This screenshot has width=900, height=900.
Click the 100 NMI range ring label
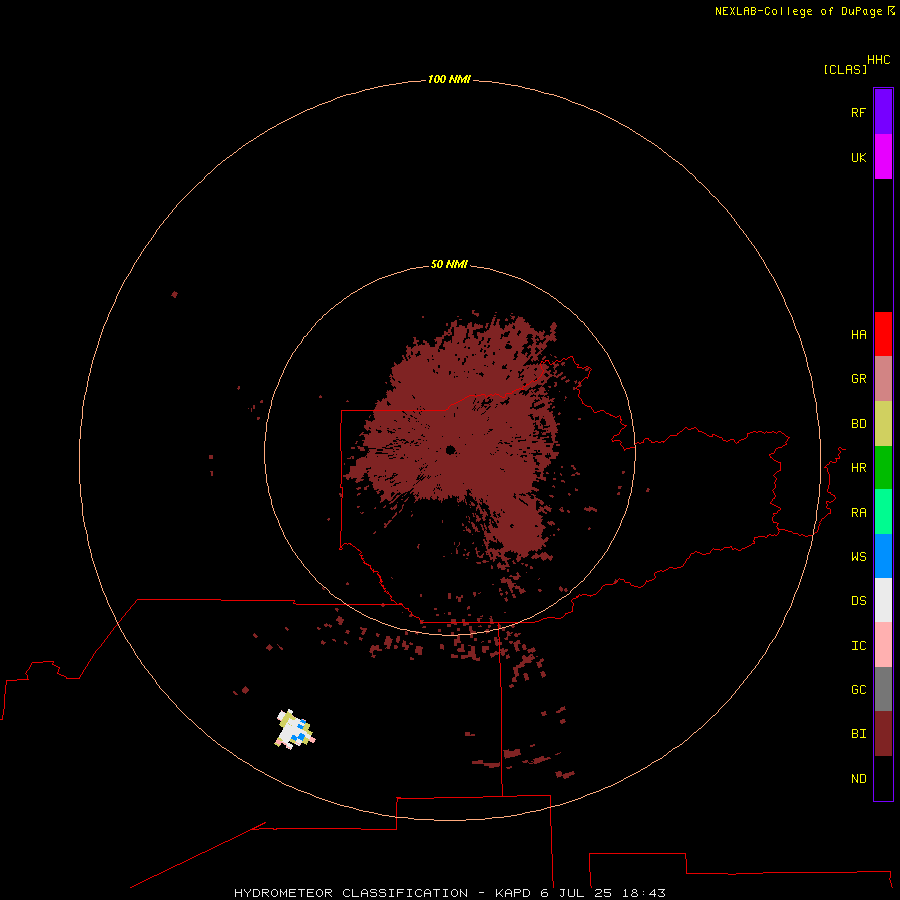click(x=449, y=79)
